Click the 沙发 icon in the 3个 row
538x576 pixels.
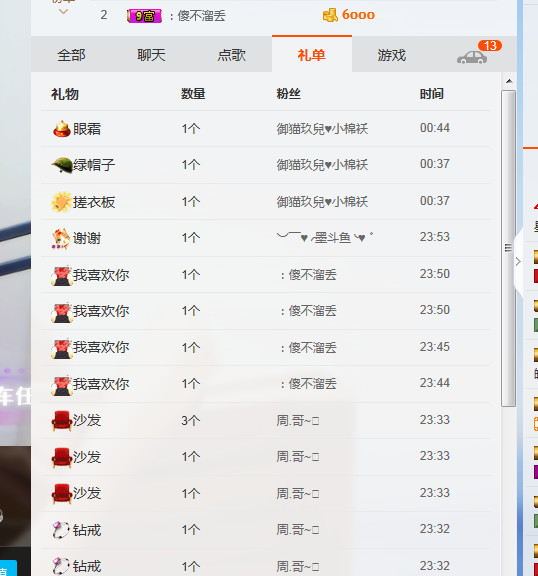(x=61, y=421)
